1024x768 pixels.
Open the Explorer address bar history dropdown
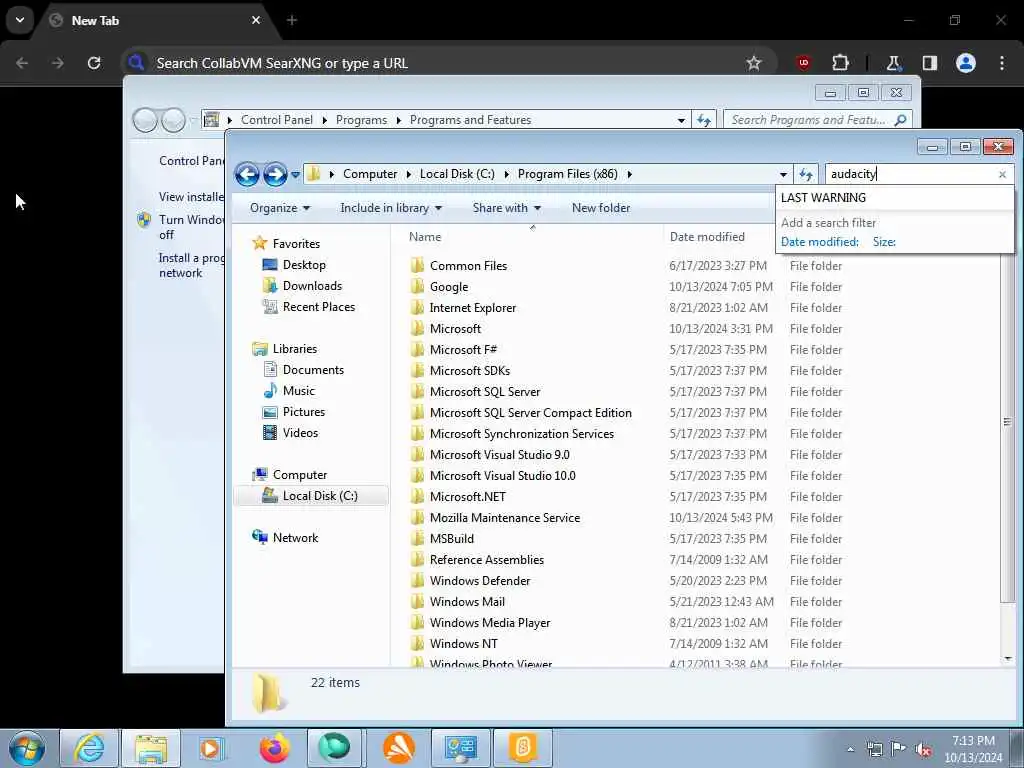click(x=783, y=174)
